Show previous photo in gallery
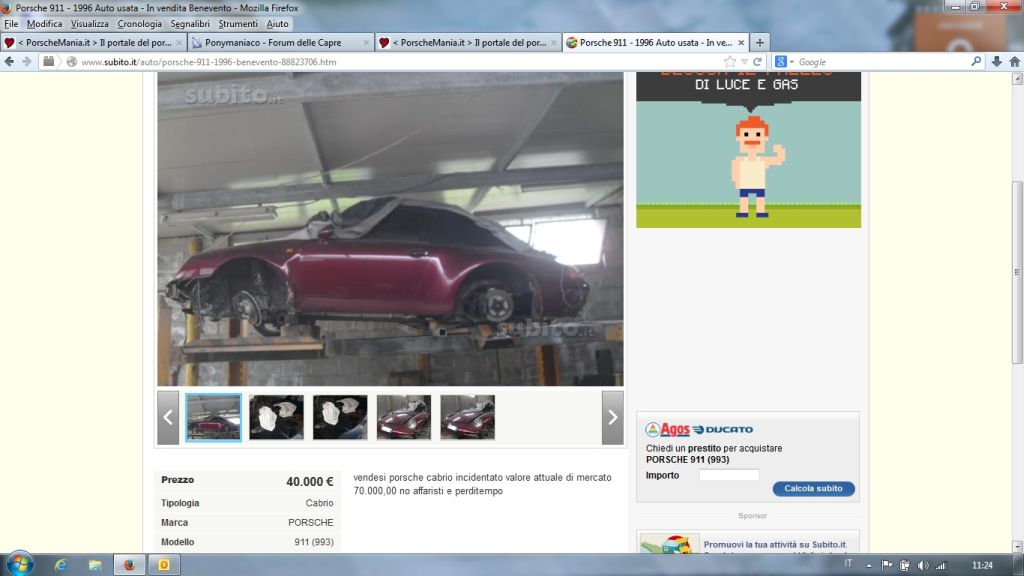Image resolution: width=1024 pixels, height=576 pixels. (168, 418)
